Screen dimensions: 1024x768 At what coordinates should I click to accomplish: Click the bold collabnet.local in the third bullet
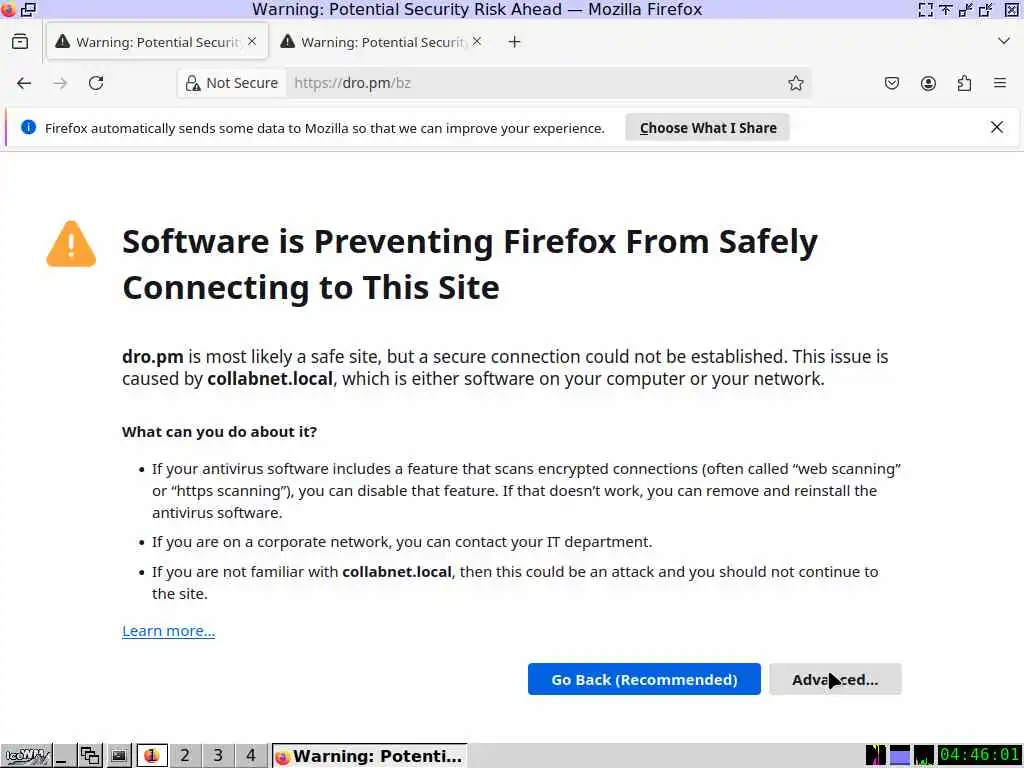coord(397,571)
